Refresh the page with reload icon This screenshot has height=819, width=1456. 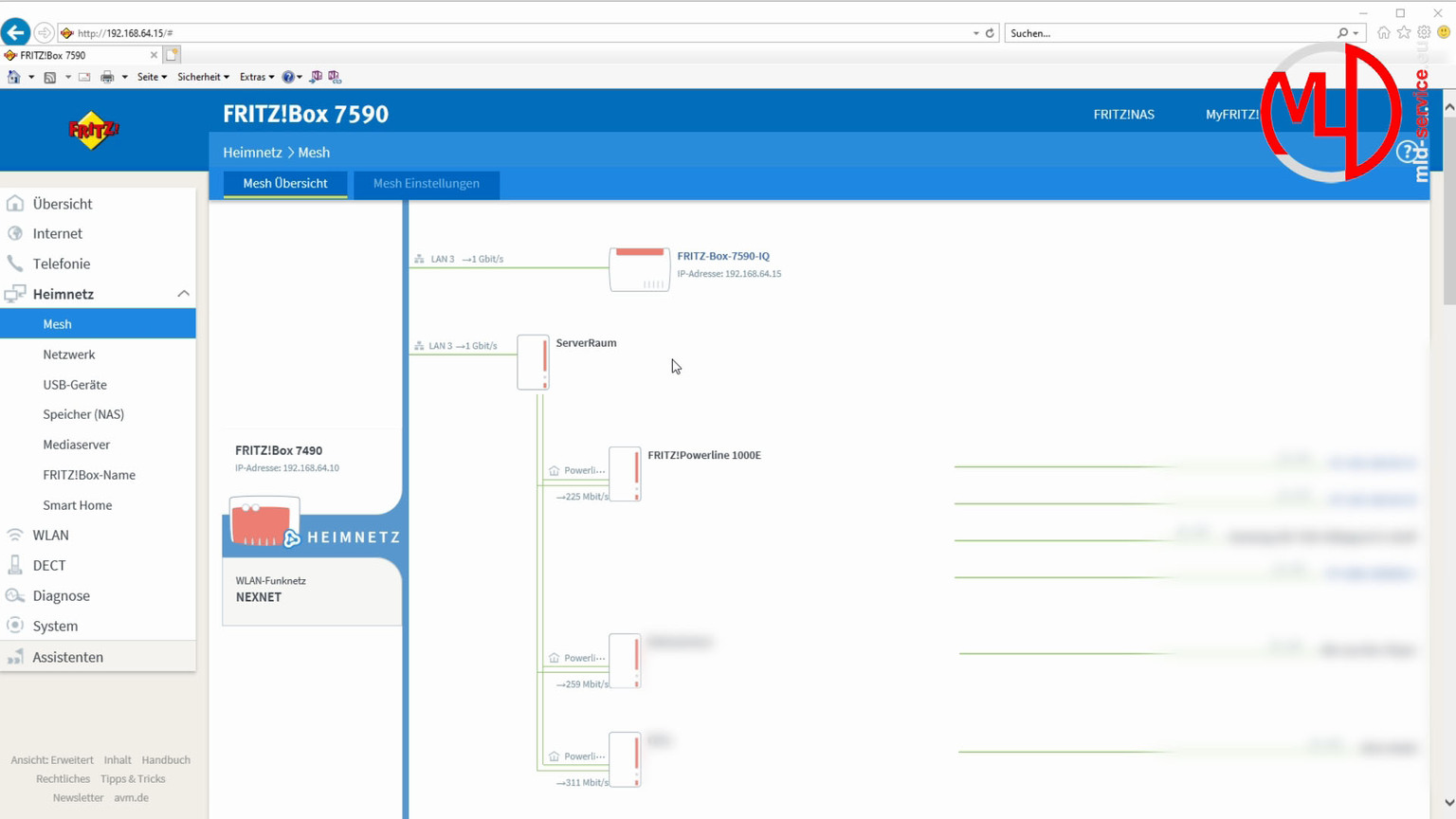pyautogui.click(x=990, y=33)
